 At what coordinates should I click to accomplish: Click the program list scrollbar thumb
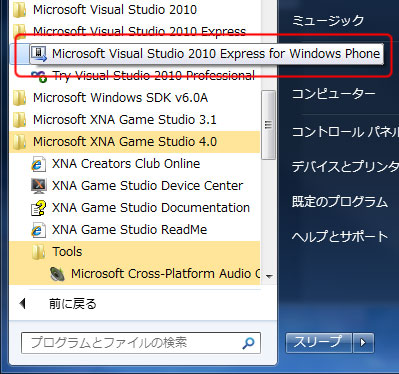[x=268, y=125]
